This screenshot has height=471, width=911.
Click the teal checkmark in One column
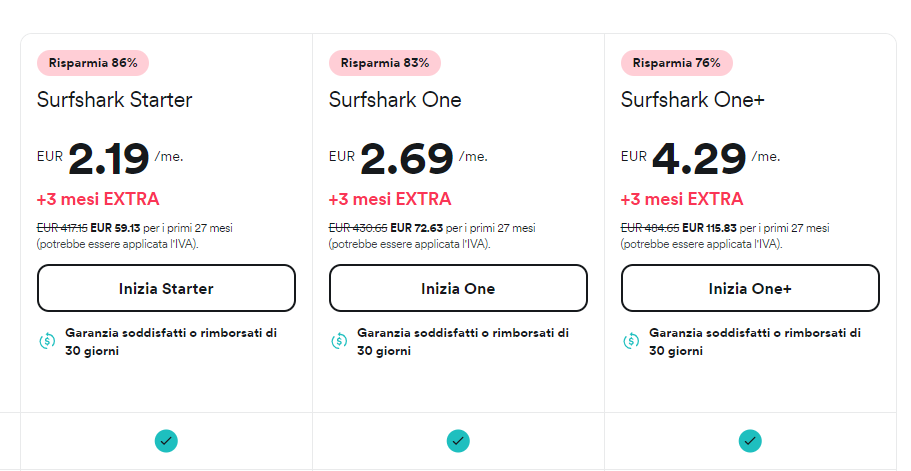[458, 440]
